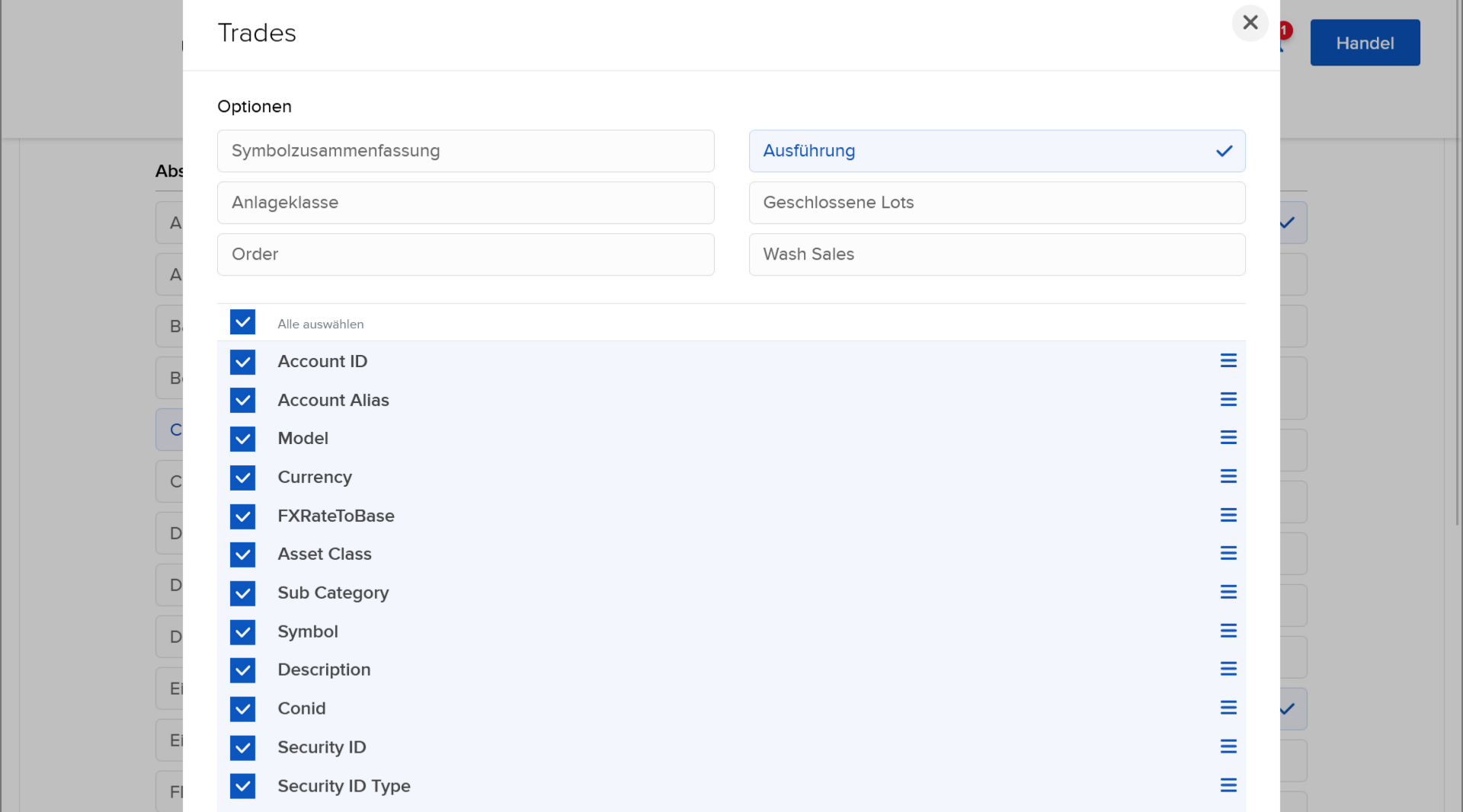The image size is (1463, 812).
Task: Select the Wash Sales option
Action: (996, 254)
